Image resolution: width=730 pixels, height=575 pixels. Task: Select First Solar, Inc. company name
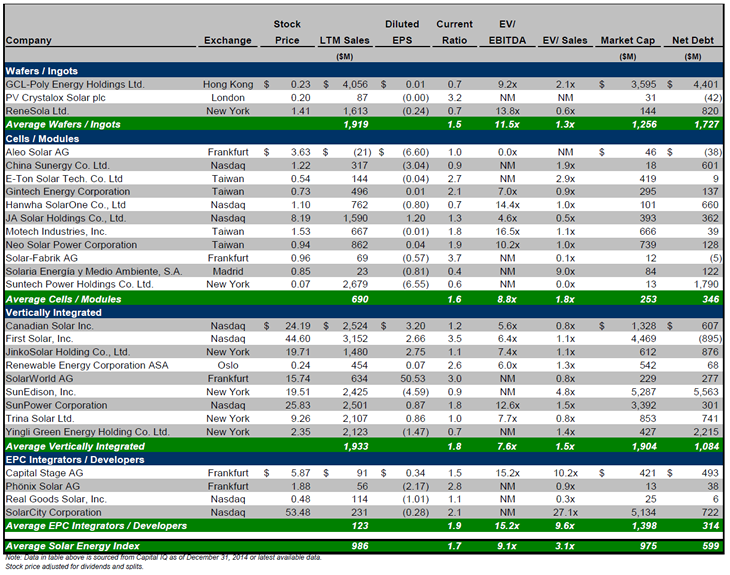(x=40, y=338)
